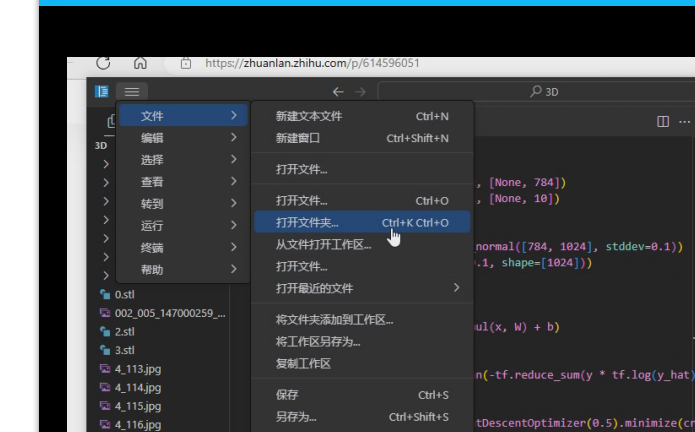Open the 002_005_147000259_ image file
This screenshot has height=432, width=695.
(170, 313)
